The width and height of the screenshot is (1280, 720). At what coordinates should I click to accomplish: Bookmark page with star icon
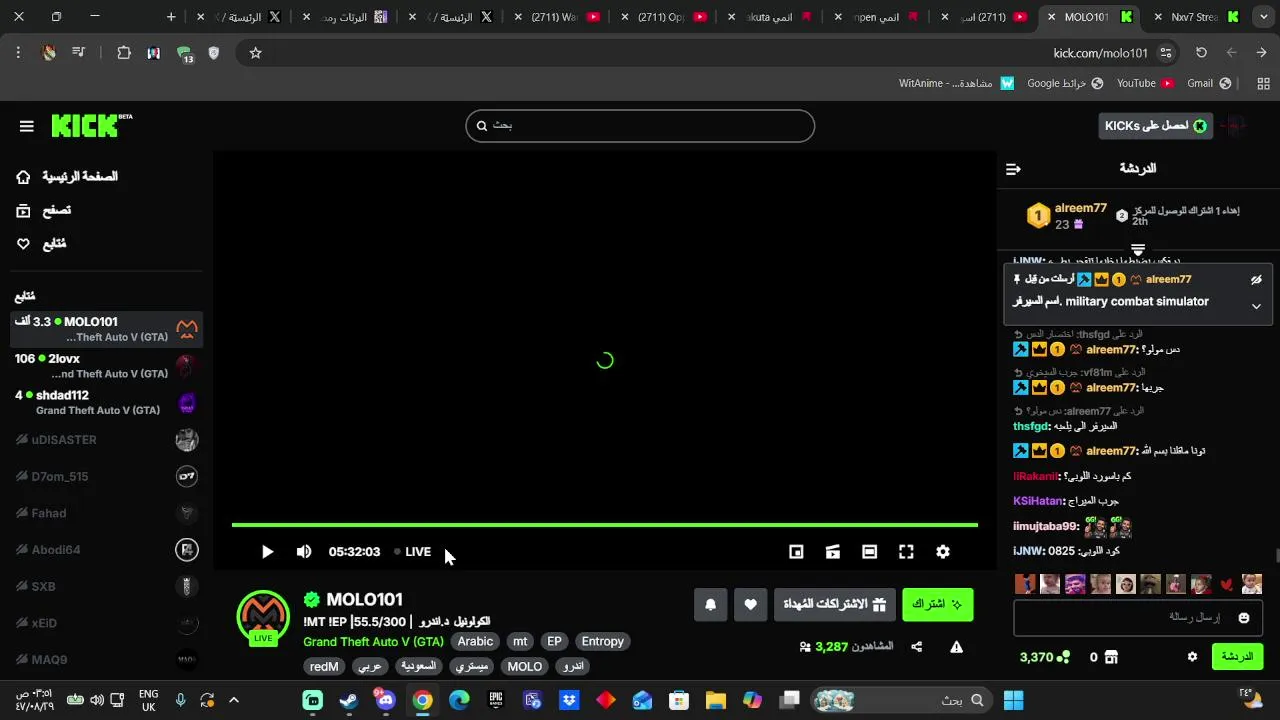coord(255,53)
